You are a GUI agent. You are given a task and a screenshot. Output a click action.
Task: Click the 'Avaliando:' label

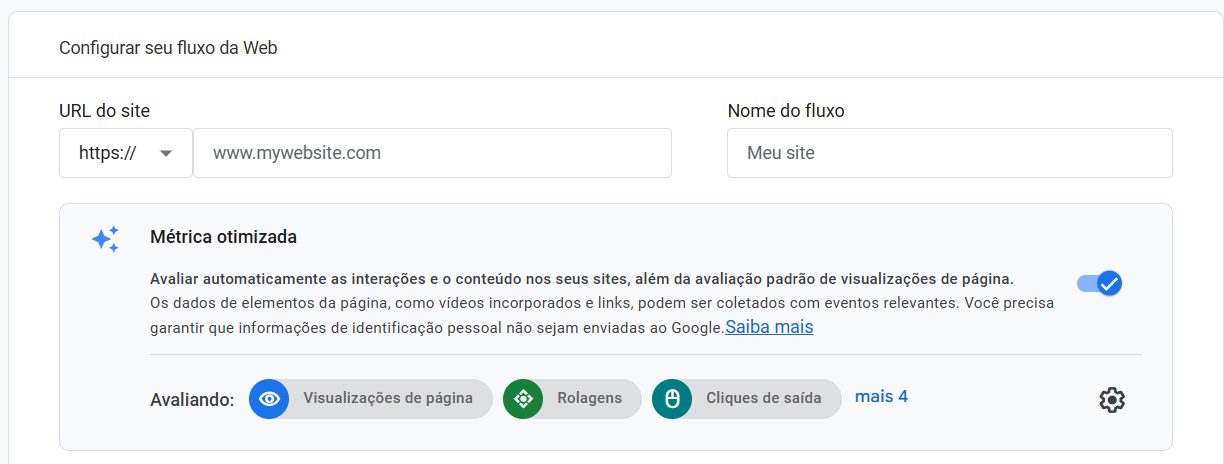pyautogui.click(x=192, y=399)
